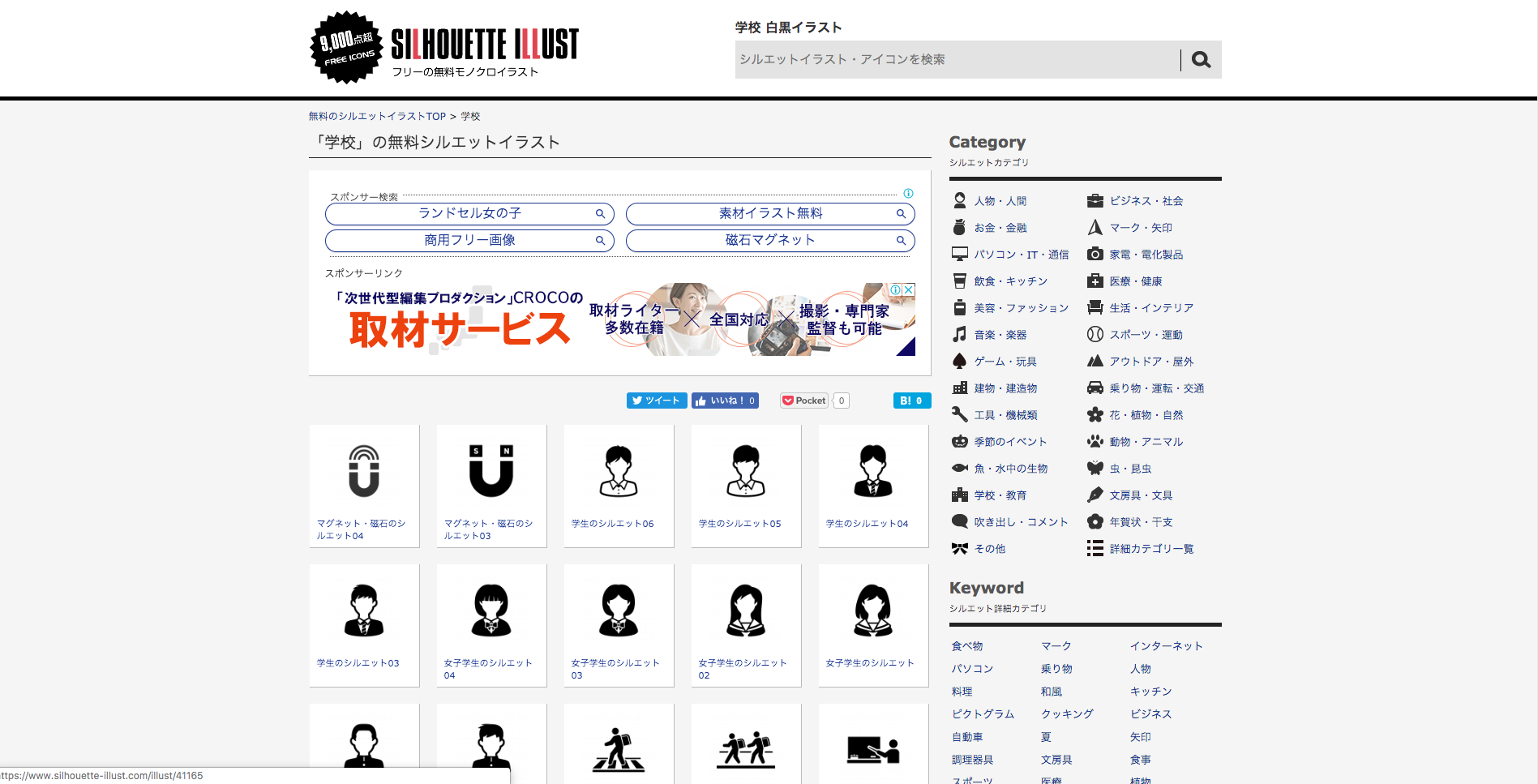Viewport: 1538px width, 784px height.
Task: Click the arrow icon beside マーク・矢印
Action: coord(1095,227)
